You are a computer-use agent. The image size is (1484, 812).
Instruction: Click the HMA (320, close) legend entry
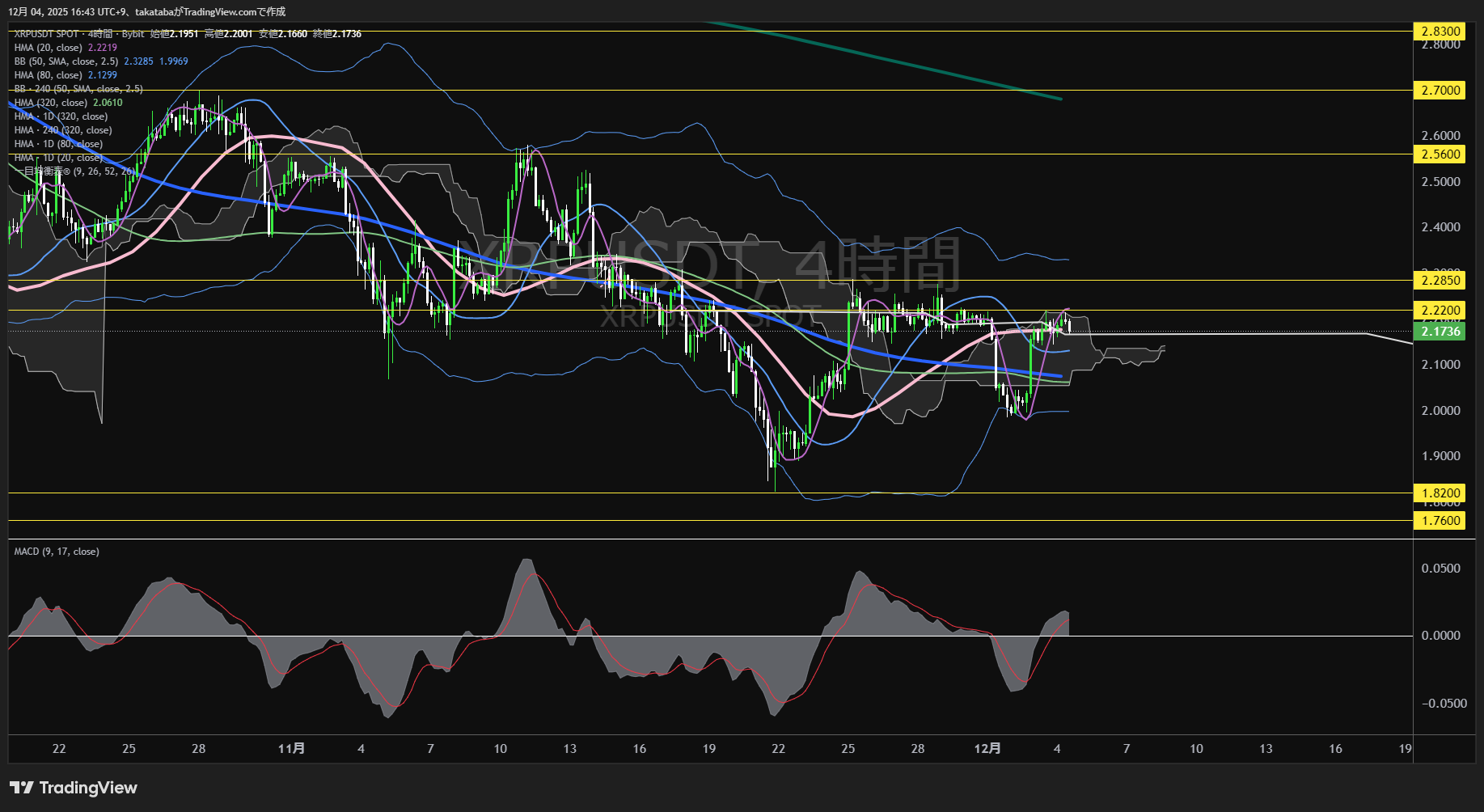coord(51,103)
